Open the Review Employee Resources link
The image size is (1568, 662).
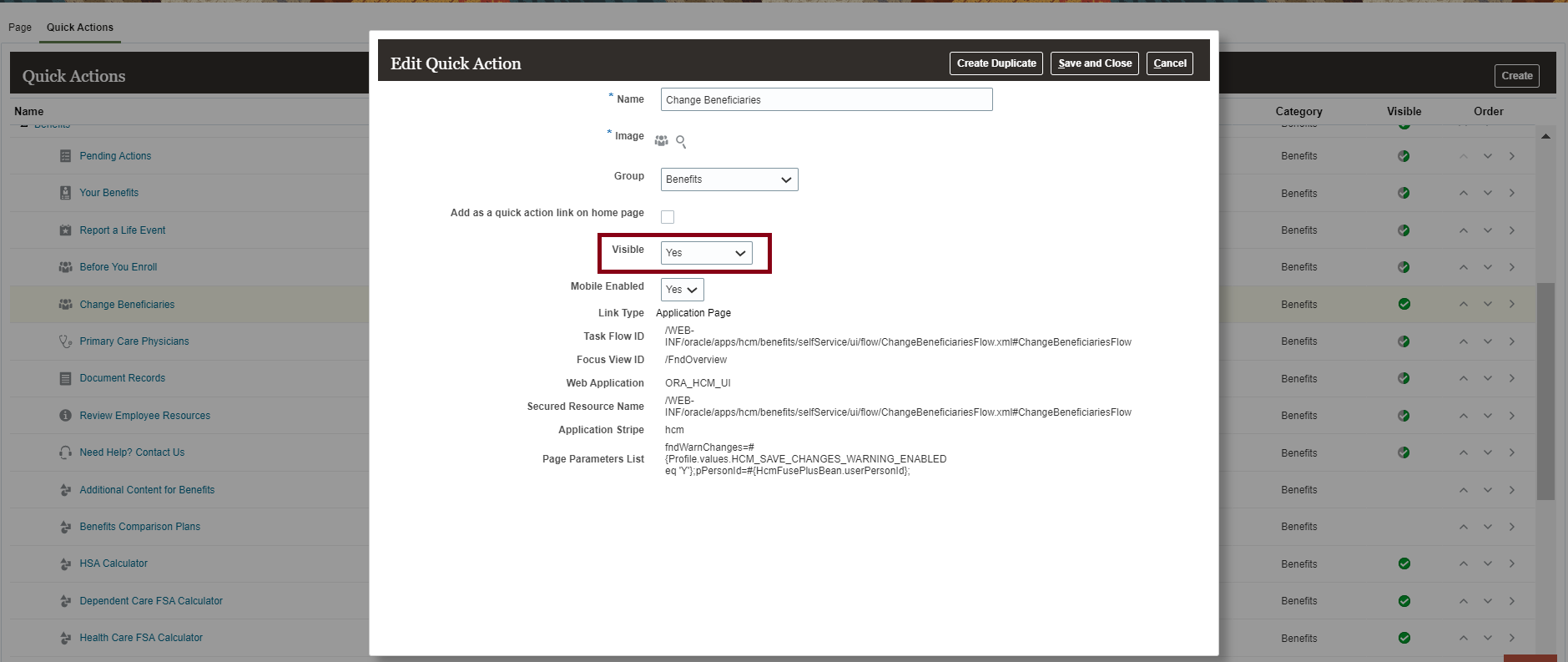coord(145,416)
